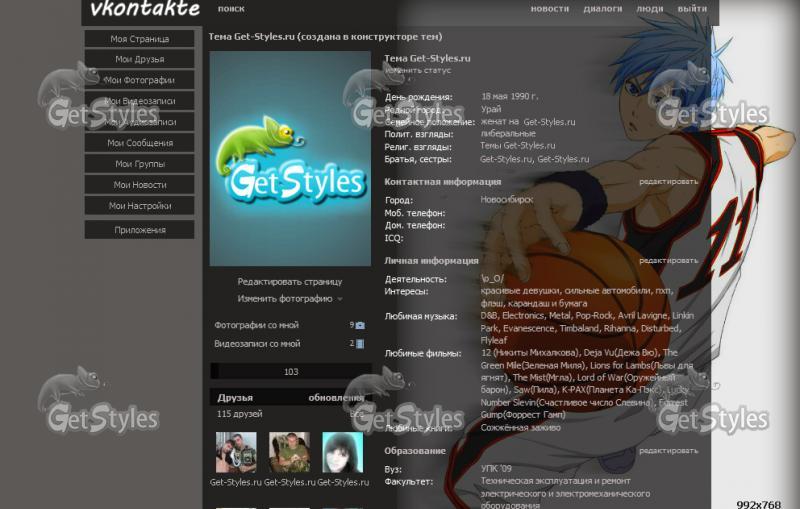Click the GetStyles profile photo
Image resolution: width=800 pixels, height=509 pixels.
pyautogui.click(x=290, y=159)
